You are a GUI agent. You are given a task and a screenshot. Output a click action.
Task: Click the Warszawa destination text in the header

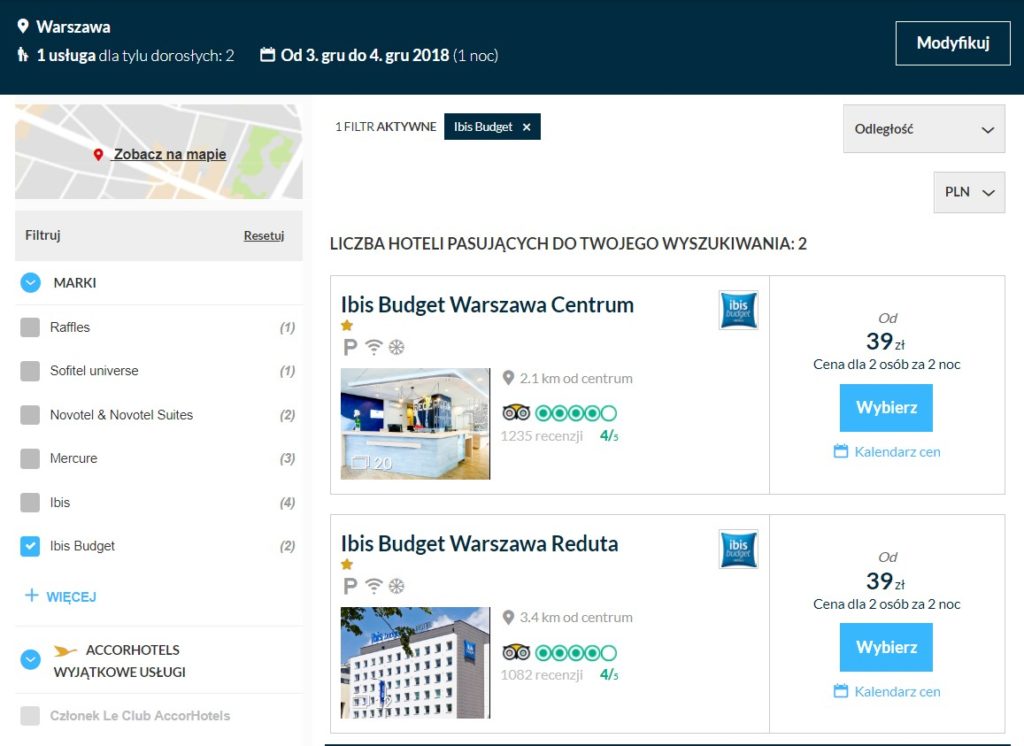(x=73, y=27)
